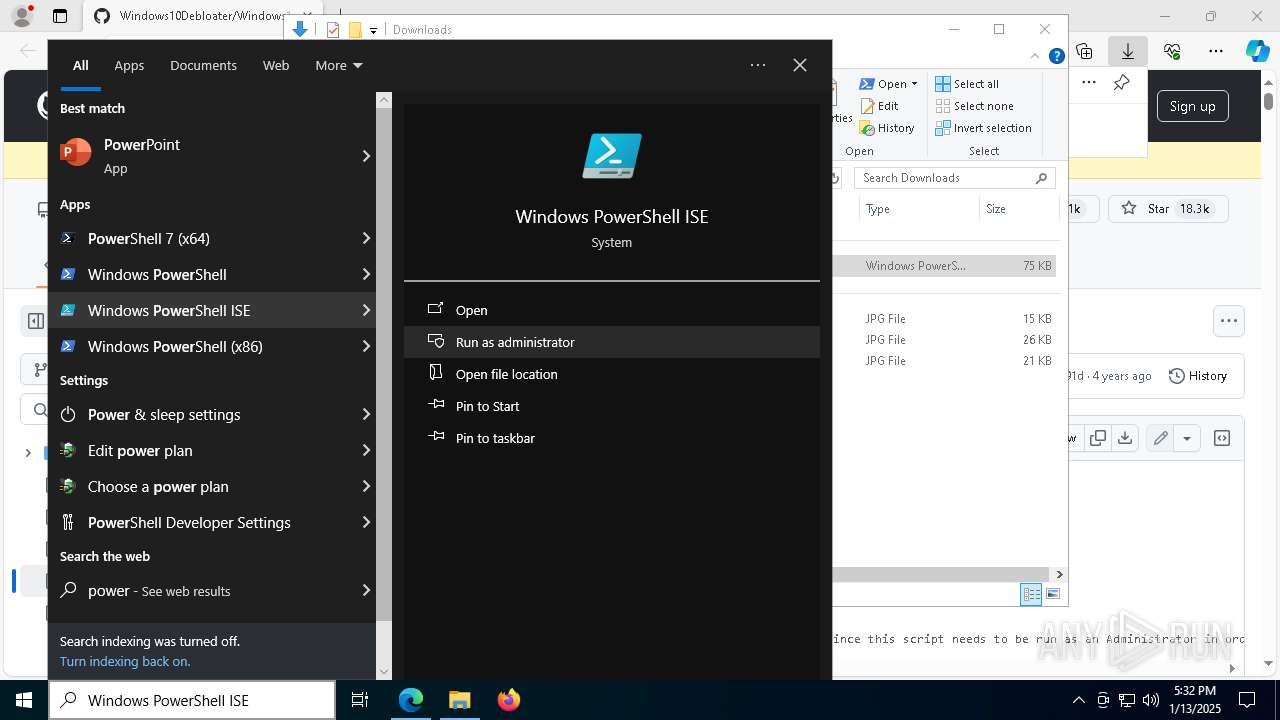The width and height of the screenshot is (1280, 720).
Task: Launch Firefox from taskbar
Action: coord(508,700)
